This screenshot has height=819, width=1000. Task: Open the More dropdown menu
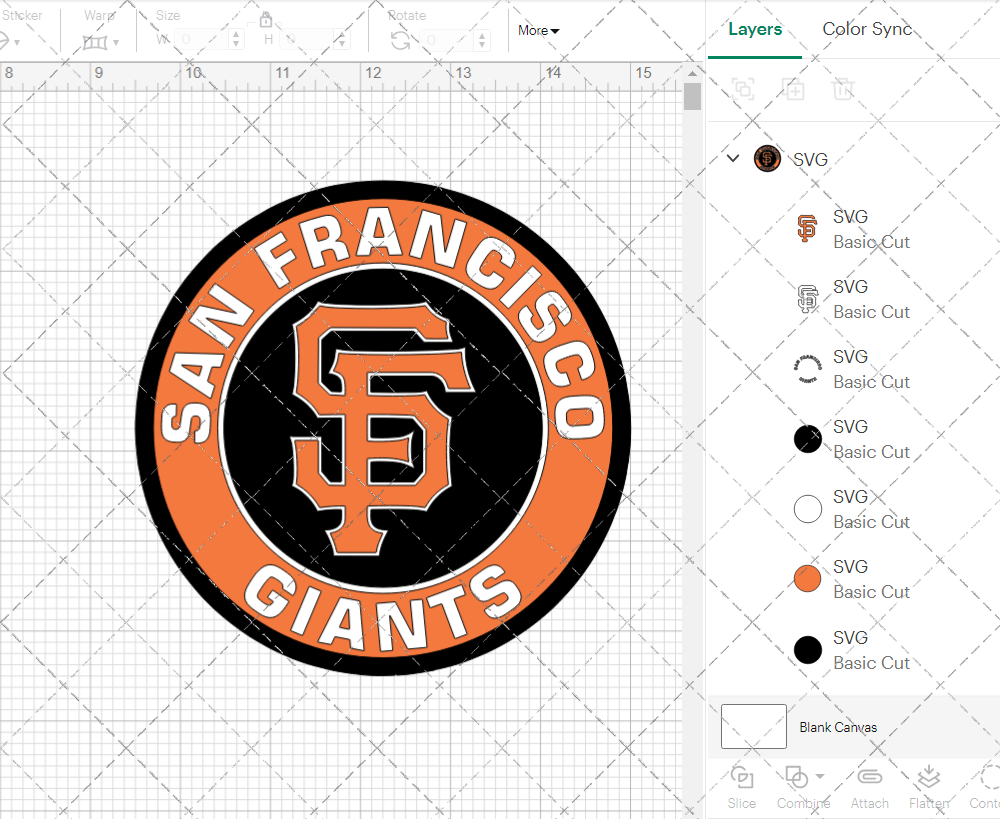pos(538,31)
